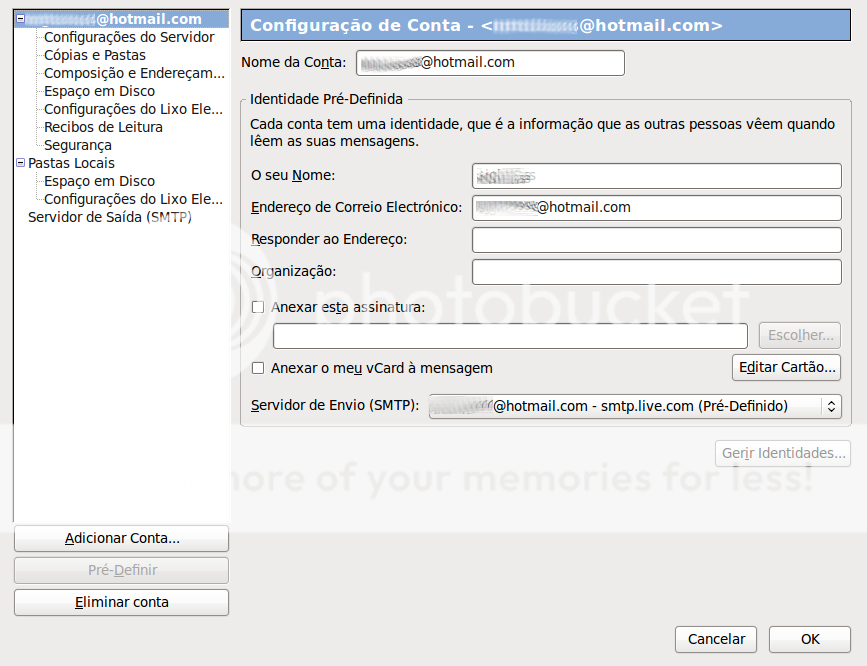Collapse the Pastas Locais branch
The height and width of the screenshot is (666, 867).
tap(20, 163)
